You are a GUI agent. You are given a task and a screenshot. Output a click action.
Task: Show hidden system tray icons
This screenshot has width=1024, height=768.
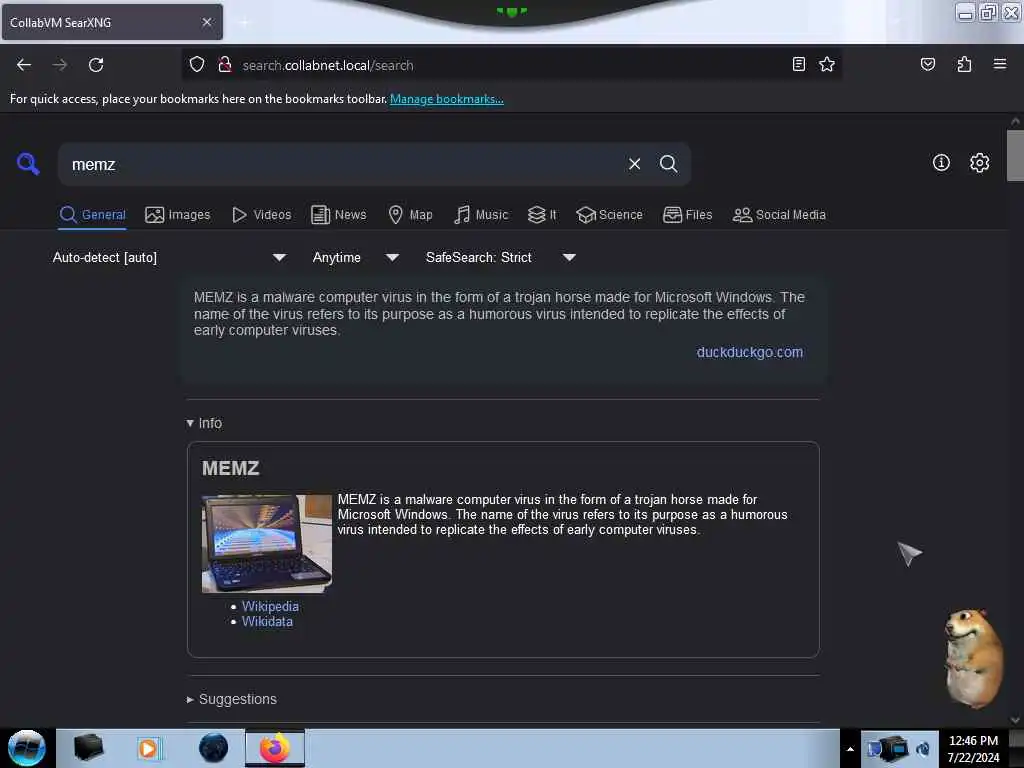click(850, 749)
